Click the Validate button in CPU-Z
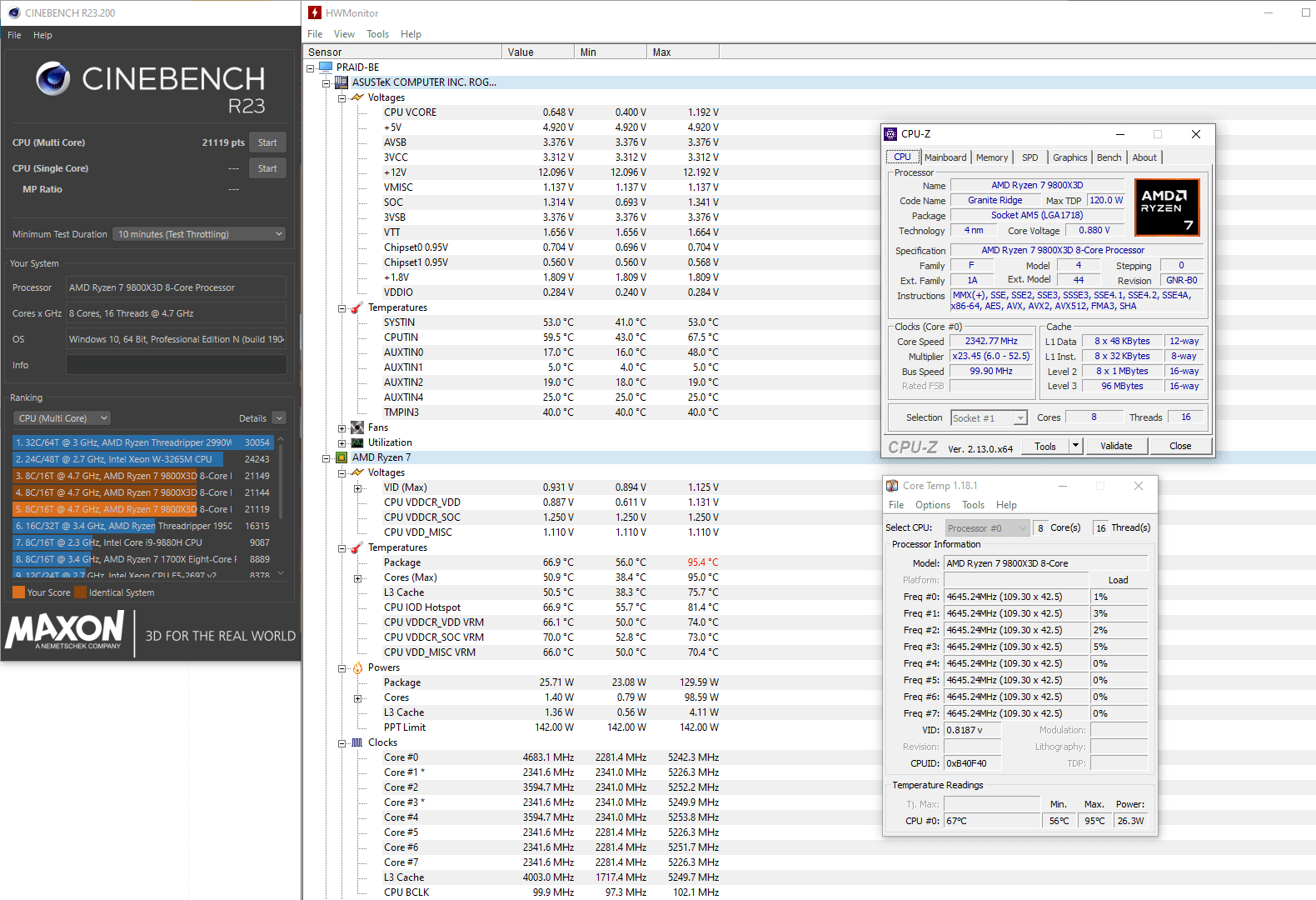1316x900 pixels. click(1116, 446)
